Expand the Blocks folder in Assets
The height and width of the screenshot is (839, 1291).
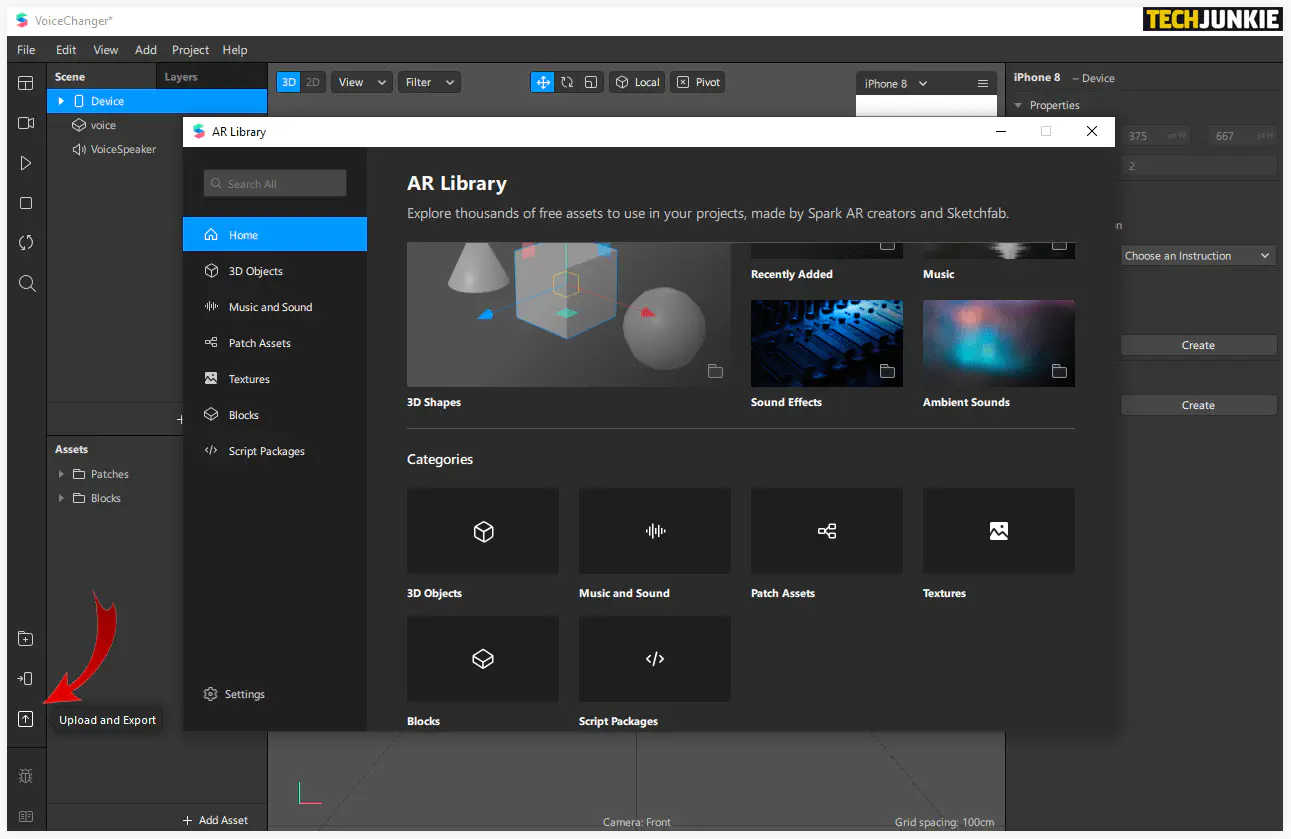tap(61, 498)
